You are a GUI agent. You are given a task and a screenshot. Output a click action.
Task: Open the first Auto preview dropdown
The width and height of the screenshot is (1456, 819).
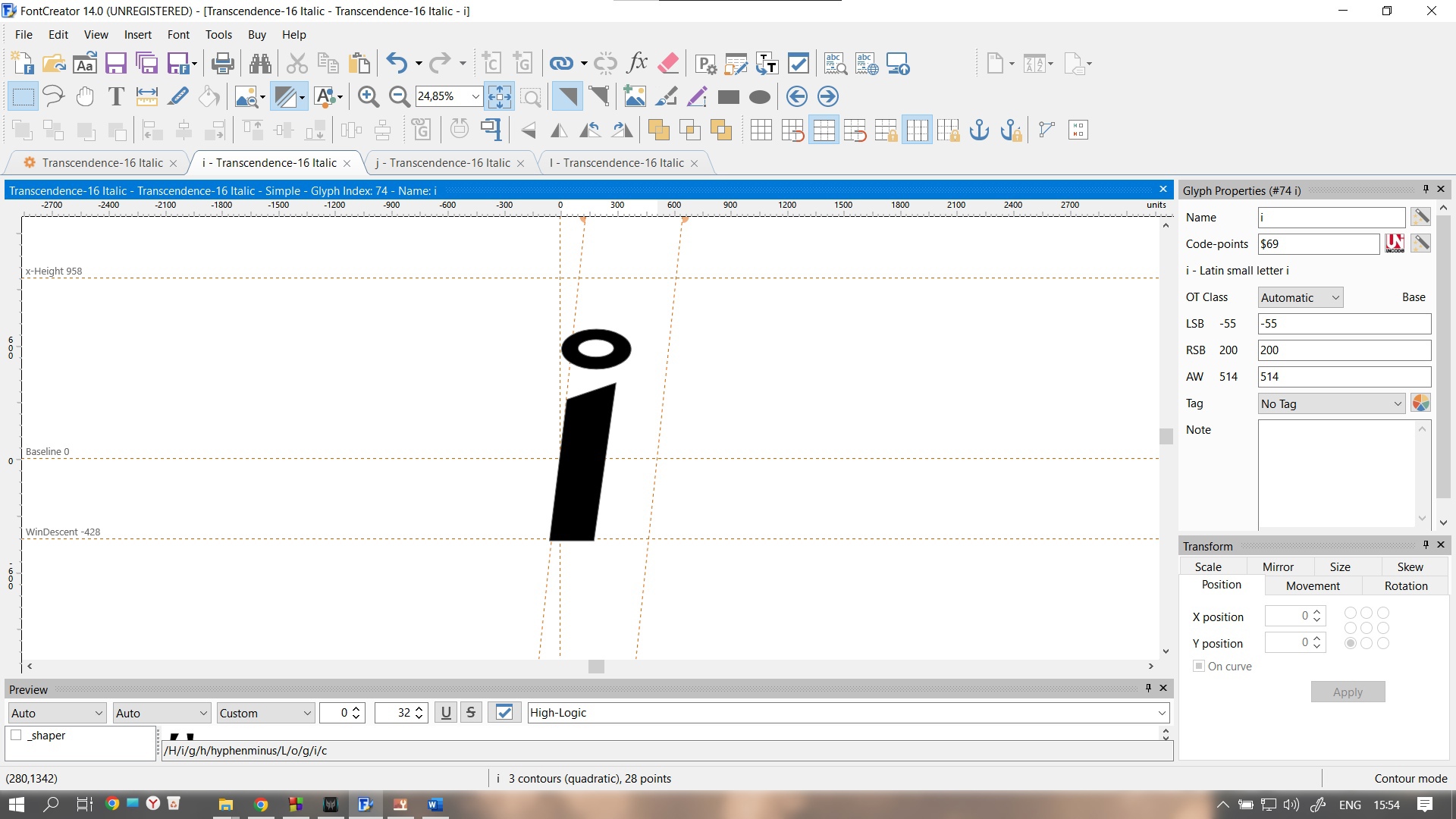[x=57, y=713]
